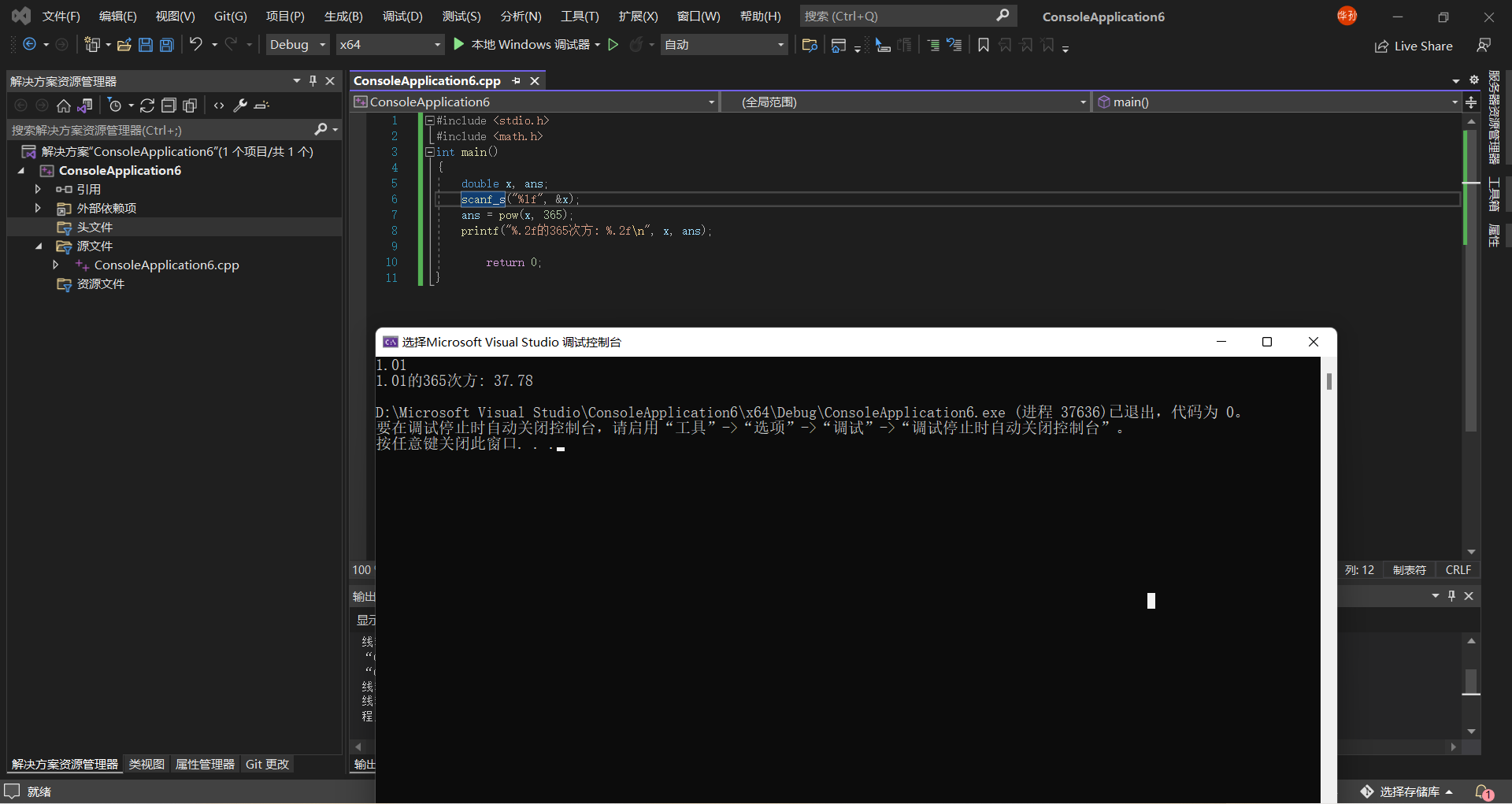Image resolution: width=1512 pixels, height=804 pixels.
Task: Switch to the 类视图 tab
Action: tap(146, 765)
